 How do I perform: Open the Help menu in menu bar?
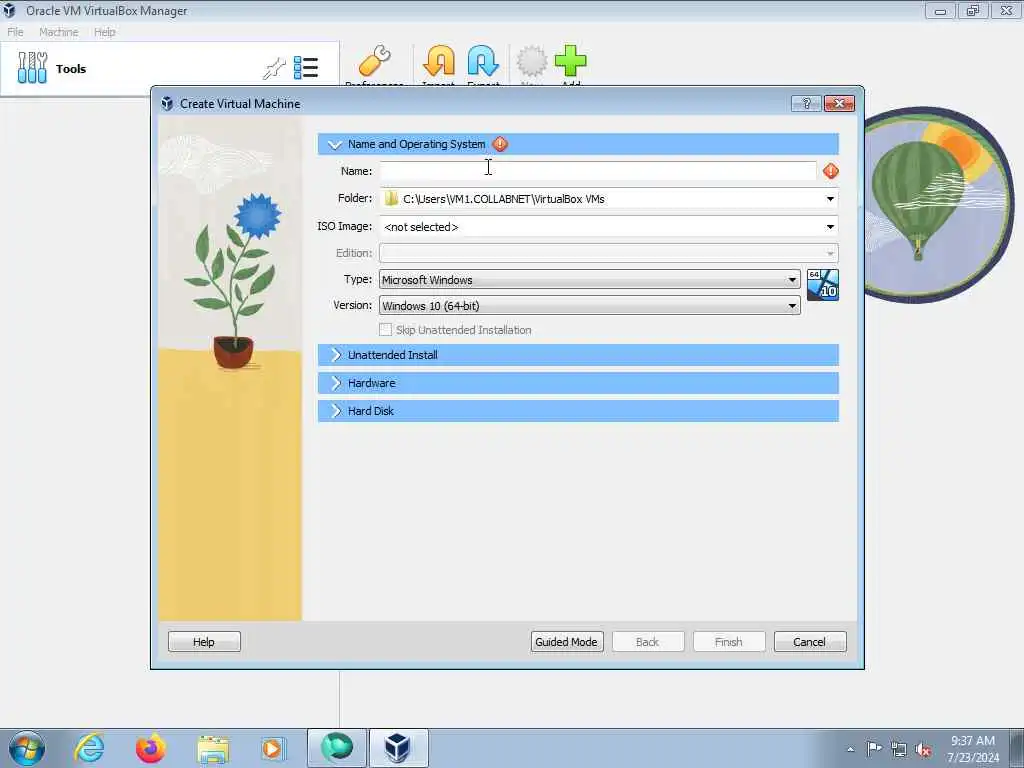[104, 32]
